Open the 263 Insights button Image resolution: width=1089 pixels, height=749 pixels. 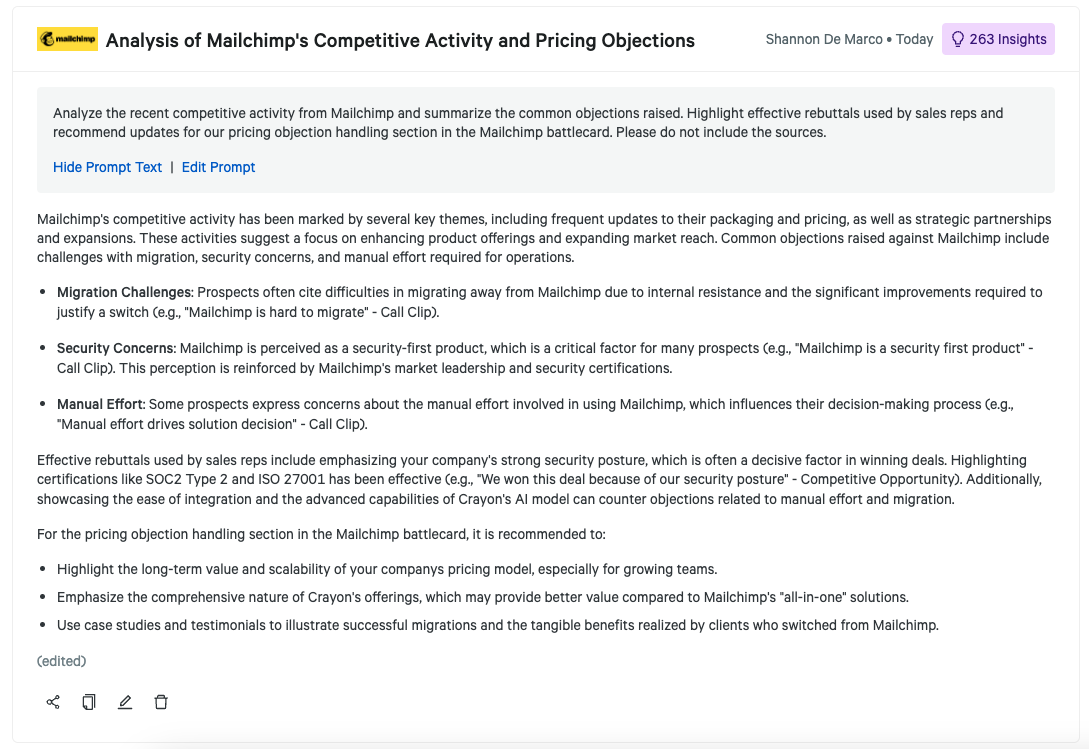point(997,39)
